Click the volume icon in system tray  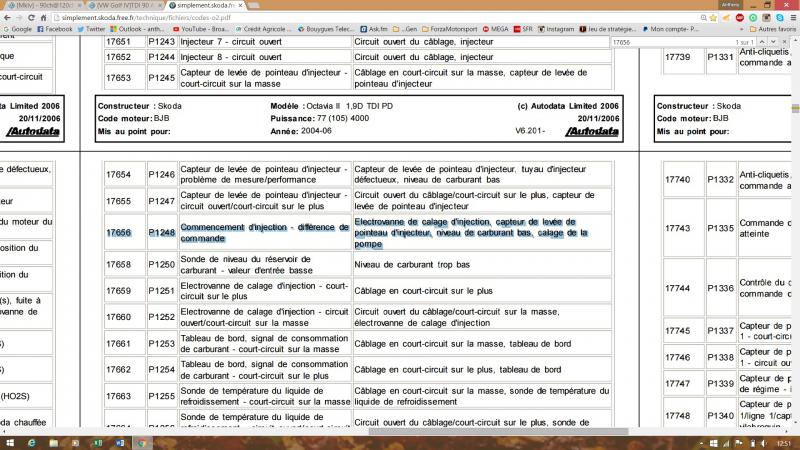tap(763, 443)
